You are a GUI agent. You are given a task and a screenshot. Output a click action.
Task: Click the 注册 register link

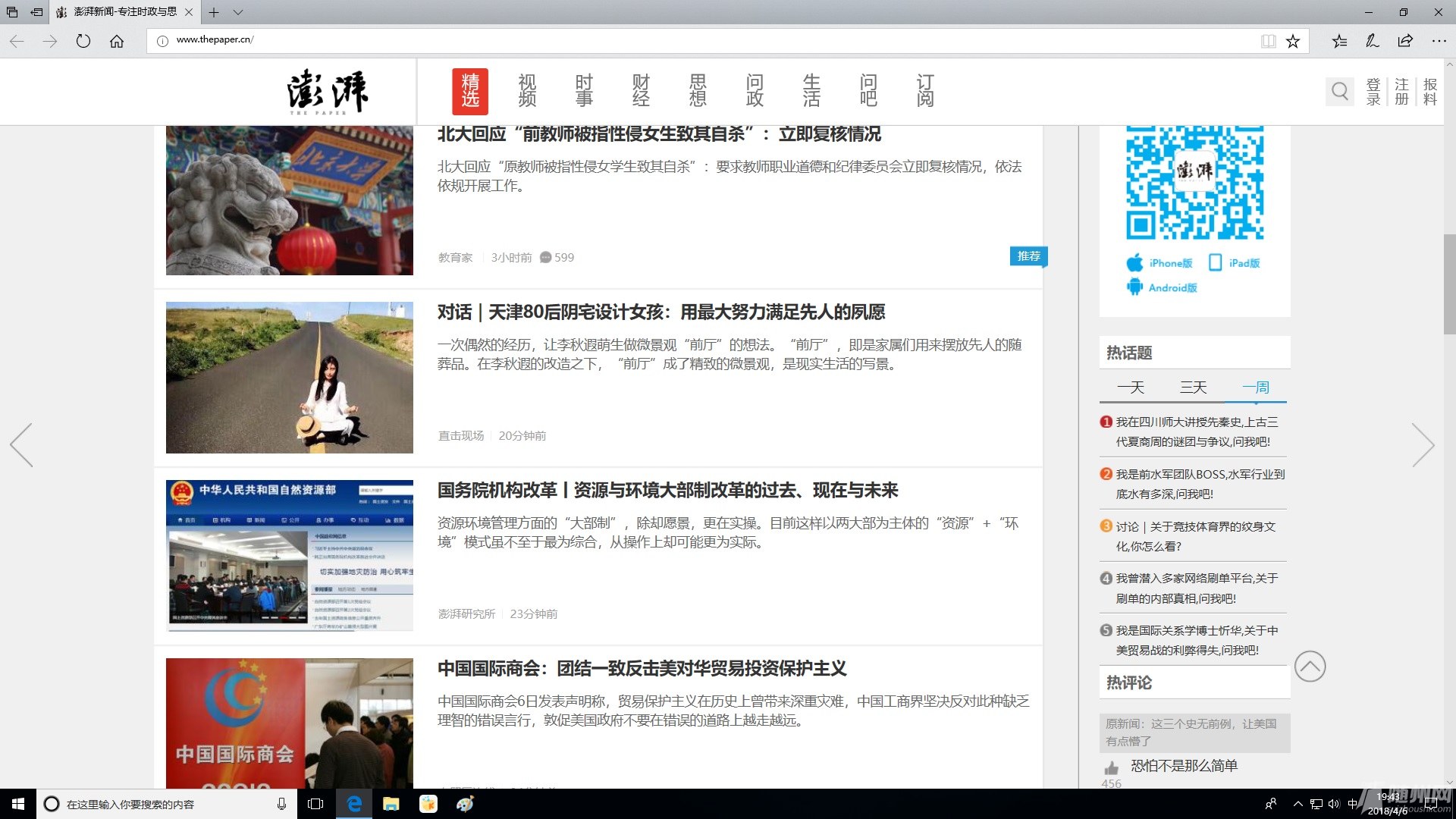click(x=1401, y=92)
